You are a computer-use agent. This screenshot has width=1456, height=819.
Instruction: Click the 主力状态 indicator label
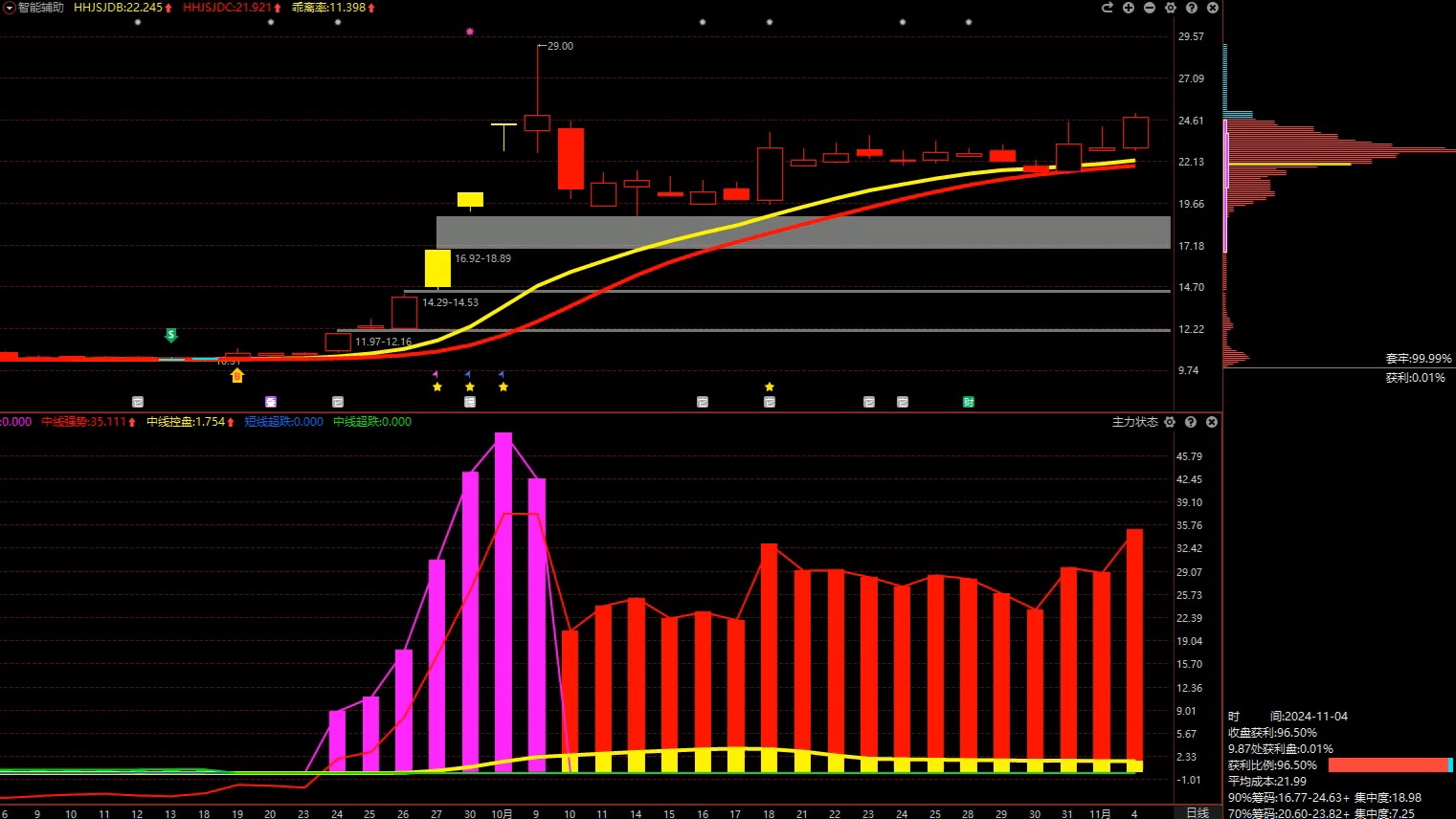1135,422
